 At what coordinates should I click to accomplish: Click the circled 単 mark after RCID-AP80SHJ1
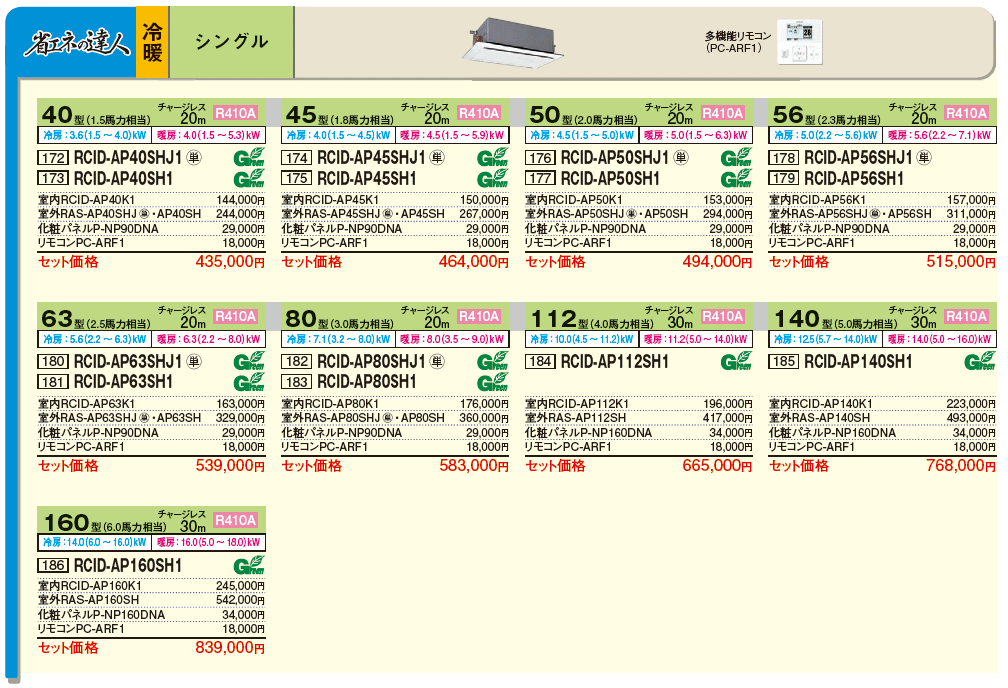(437, 361)
